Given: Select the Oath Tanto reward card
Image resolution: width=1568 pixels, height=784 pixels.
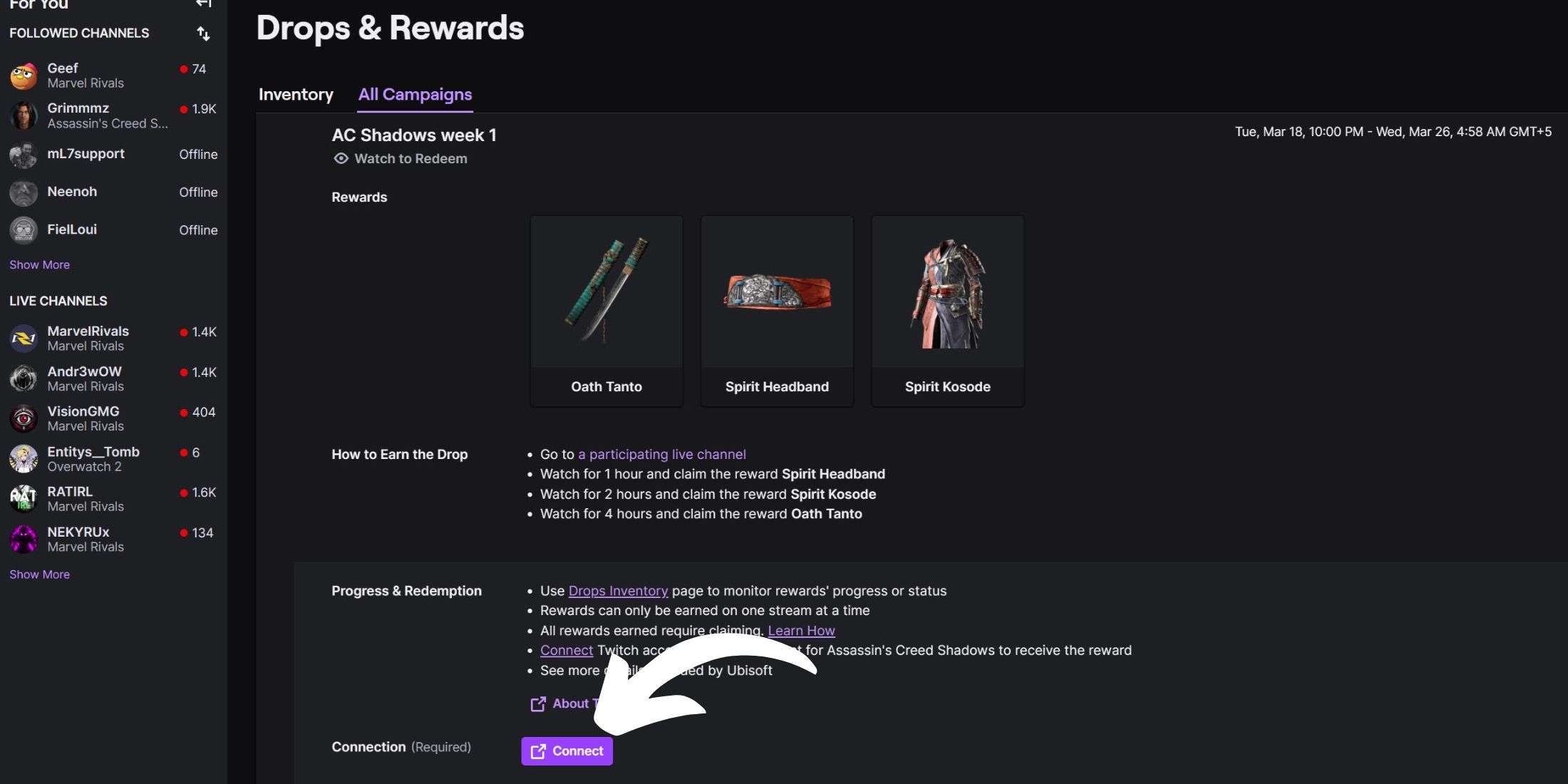Looking at the screenshot, I should [x=607, y=311].
